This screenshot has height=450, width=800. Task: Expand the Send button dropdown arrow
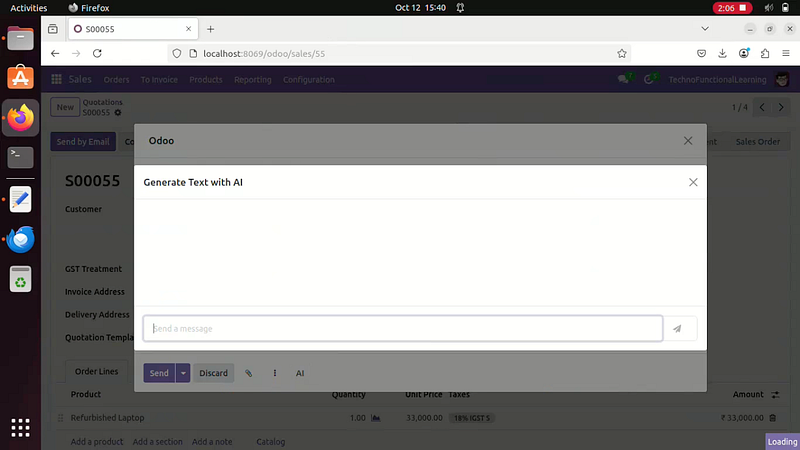183,373
